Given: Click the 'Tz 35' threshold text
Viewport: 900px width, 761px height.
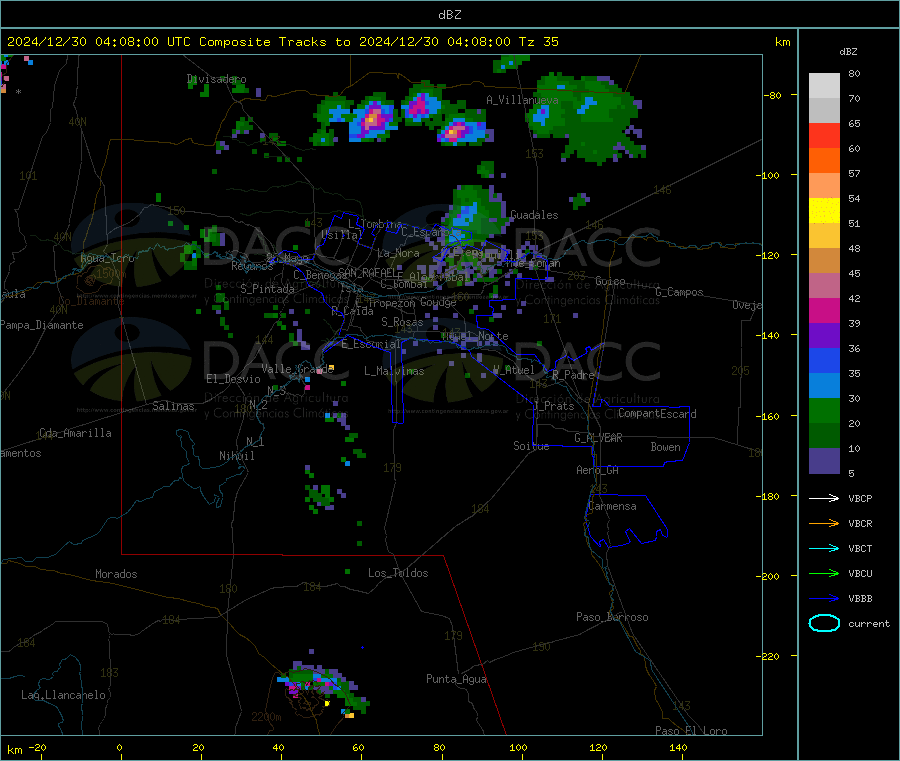Looking at the screenshot, I should pyautogui.click(x=538, y=42).
